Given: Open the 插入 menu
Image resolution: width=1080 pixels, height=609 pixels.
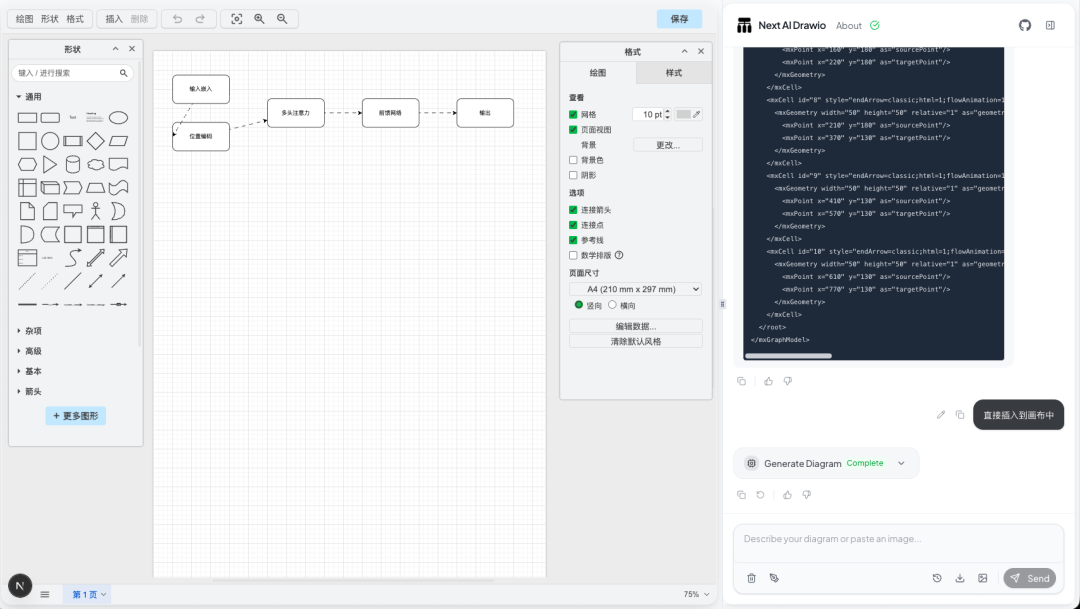Looking at the screenshot, I should pyautogui.click(x=114, y=19).
